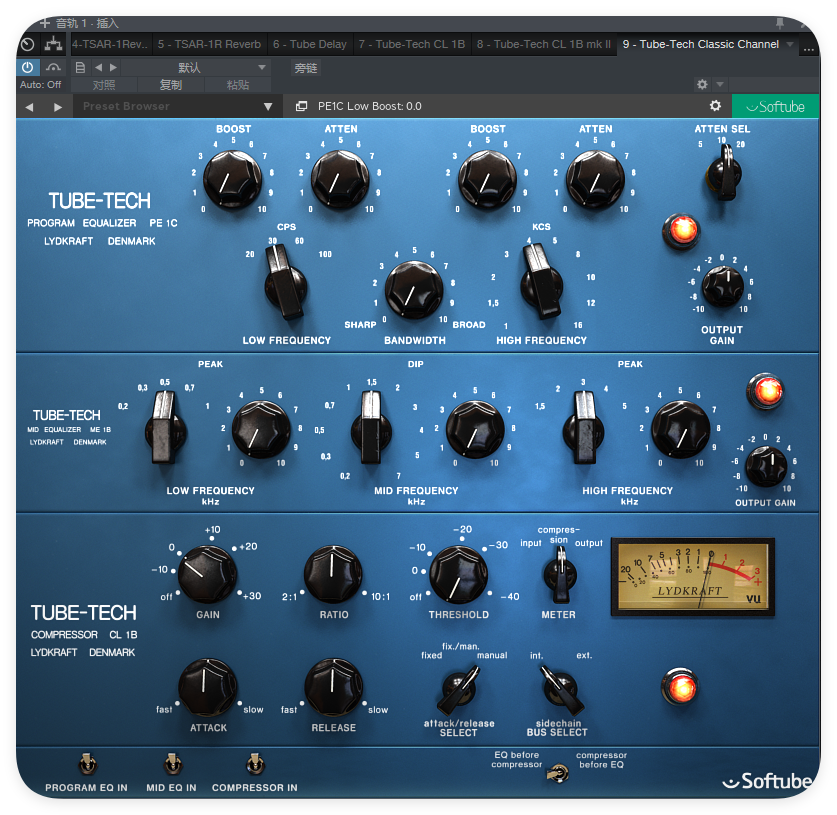
Task: Click the compressor THRESHOLD knob
Action: [x=459, y=574]
